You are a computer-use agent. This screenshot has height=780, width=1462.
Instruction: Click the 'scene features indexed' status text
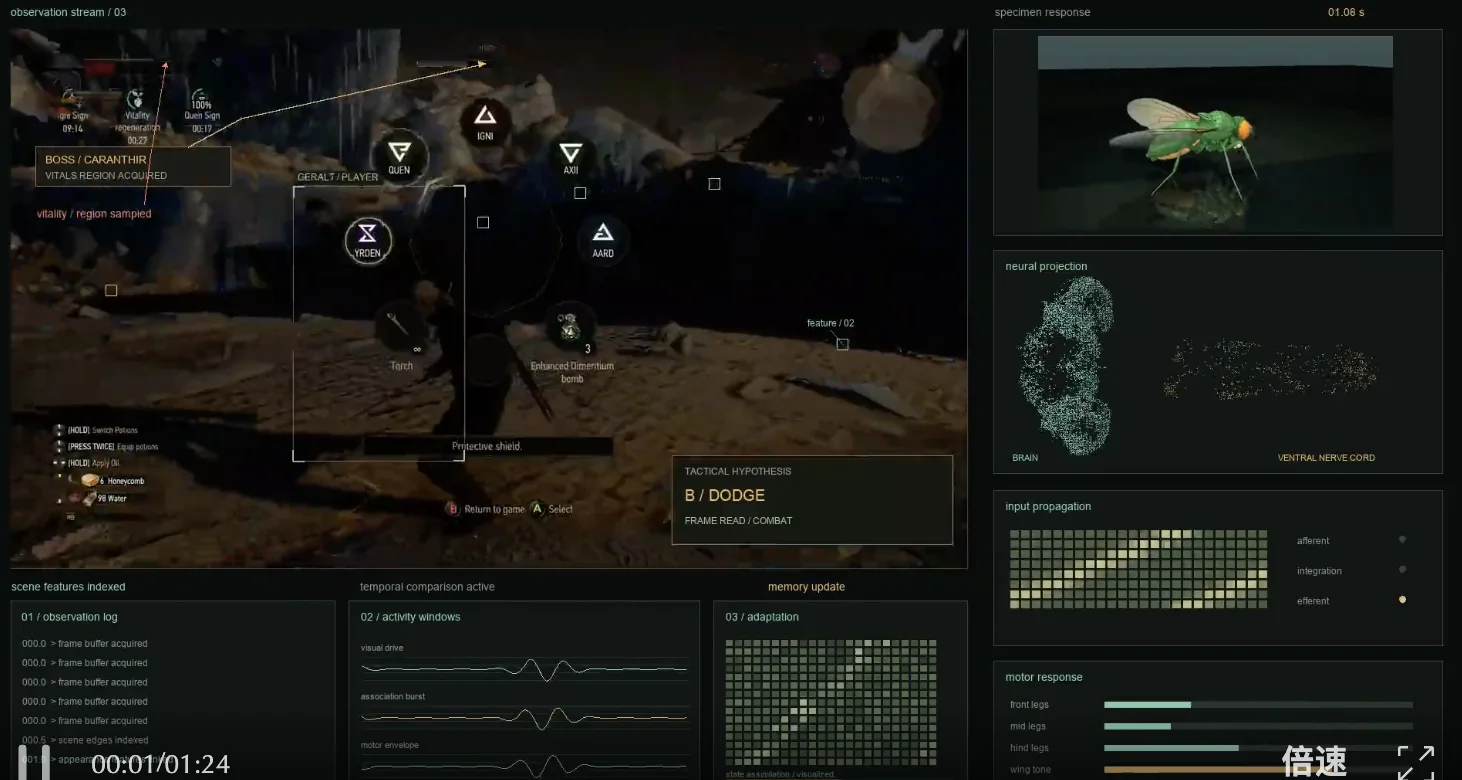68,587
